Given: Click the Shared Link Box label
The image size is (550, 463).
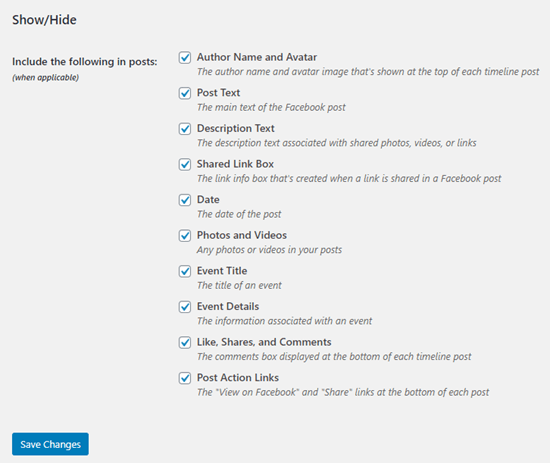Looking at the screenshot, I should (235, 164).
